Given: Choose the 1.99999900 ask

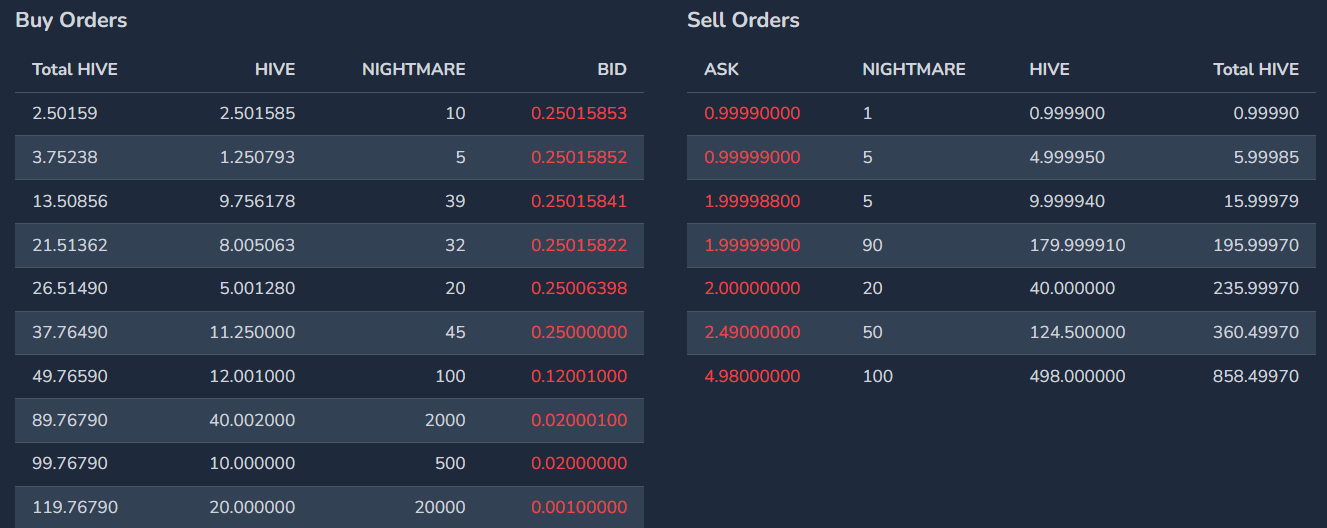Looking at the screenshot, I should coord(752,245).
